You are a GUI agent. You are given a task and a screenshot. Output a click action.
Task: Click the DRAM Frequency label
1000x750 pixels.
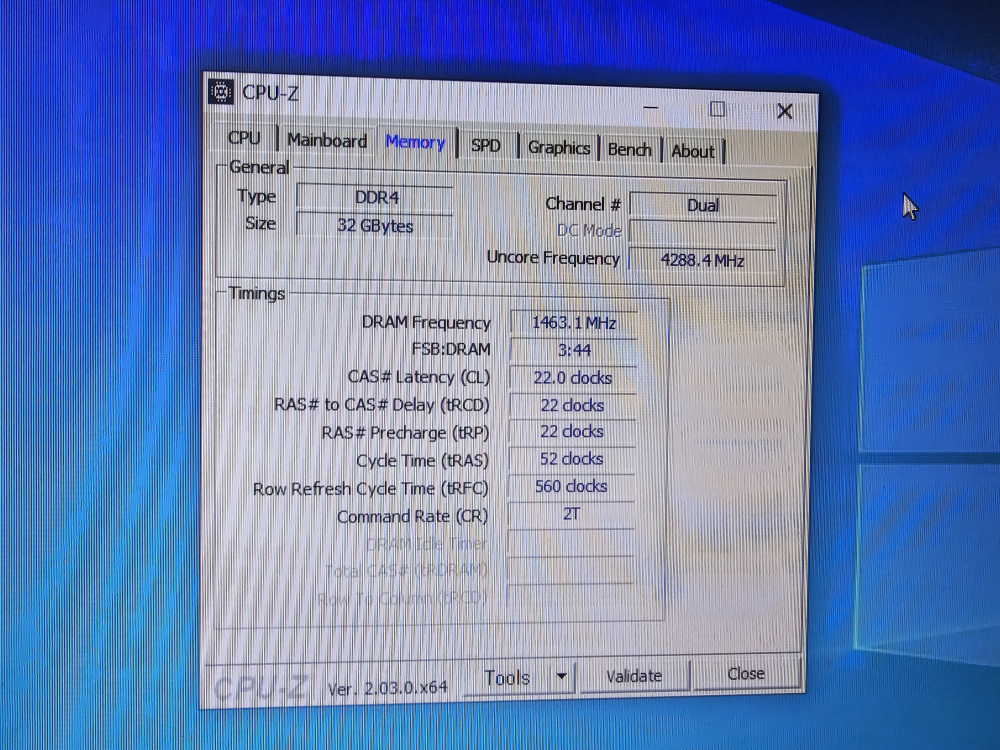click(x=426, y=322)
